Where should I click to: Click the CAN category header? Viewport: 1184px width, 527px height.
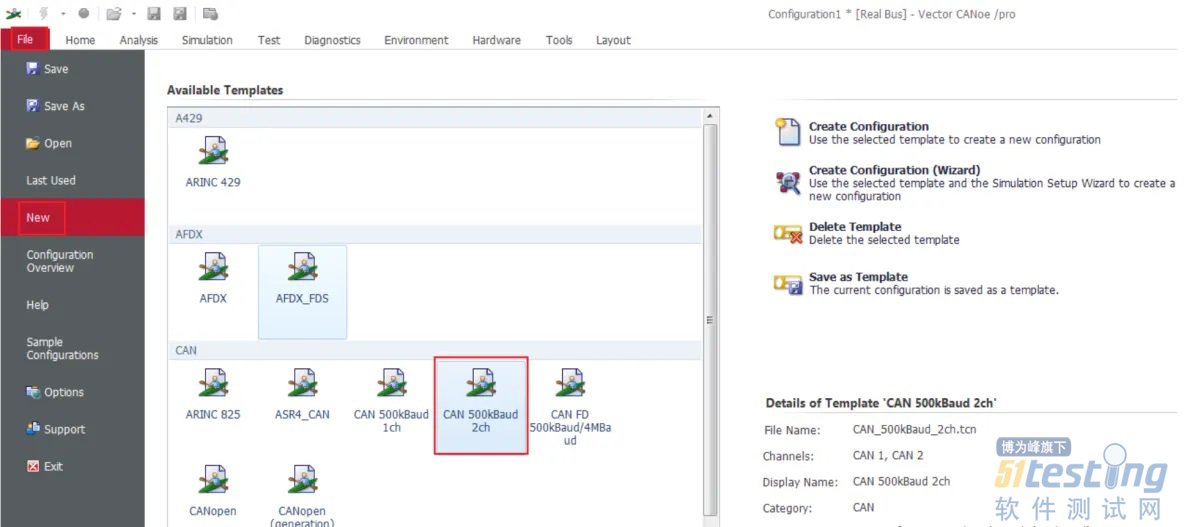(434, 350)
